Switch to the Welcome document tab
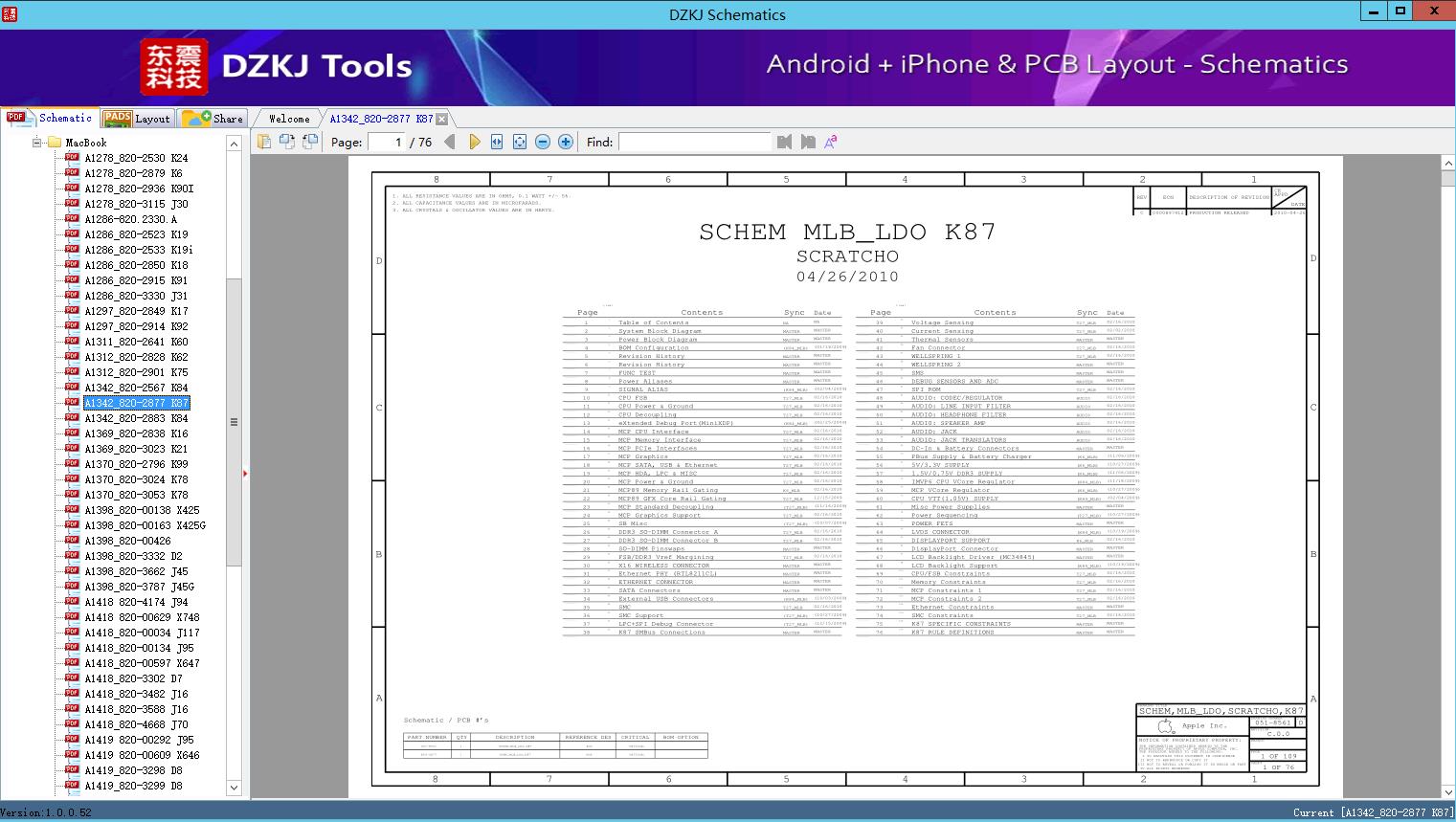The width and height of the screenshot is (1456, 822). (x=289, y=119)
